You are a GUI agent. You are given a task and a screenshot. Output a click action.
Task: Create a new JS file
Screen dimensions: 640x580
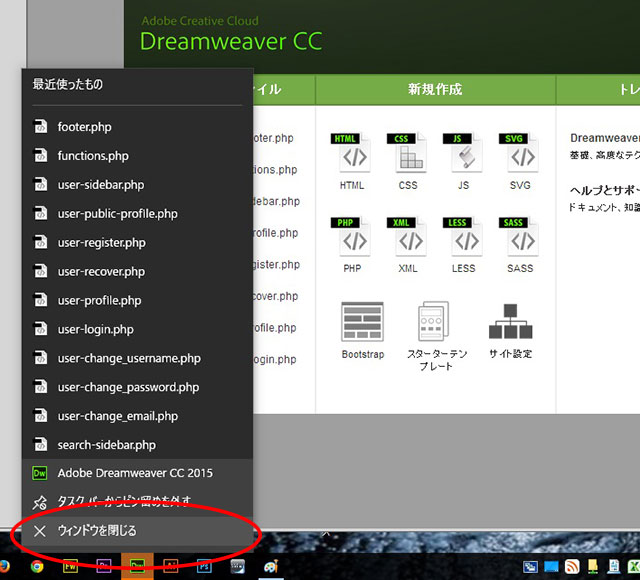point(463,161)
